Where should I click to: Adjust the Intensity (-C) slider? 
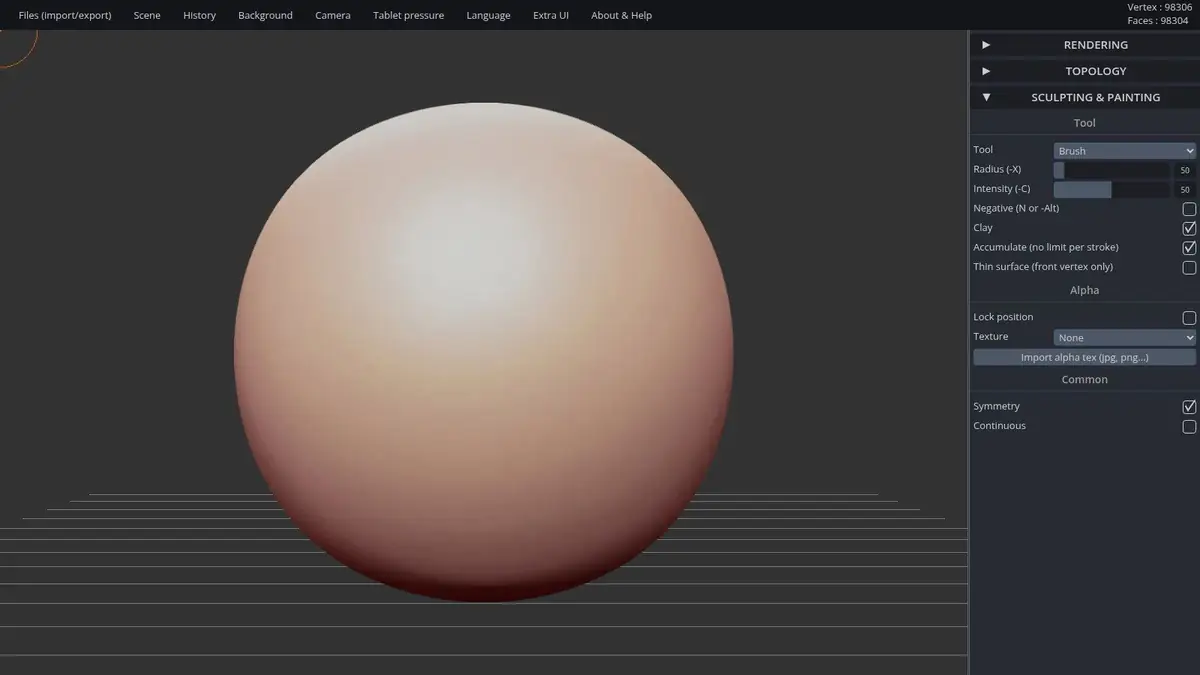click(x=1111, y=190)
